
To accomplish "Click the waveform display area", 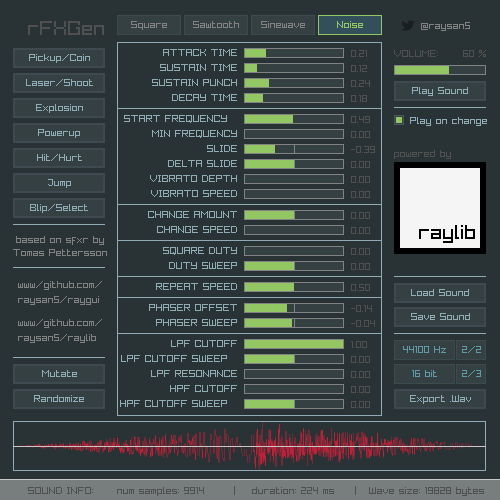I will pyautogui.click(x=249, y=446).
